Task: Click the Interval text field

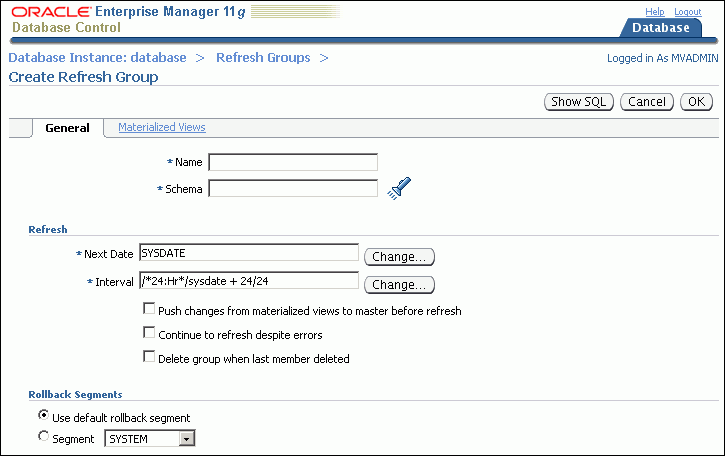Action: 249,281
